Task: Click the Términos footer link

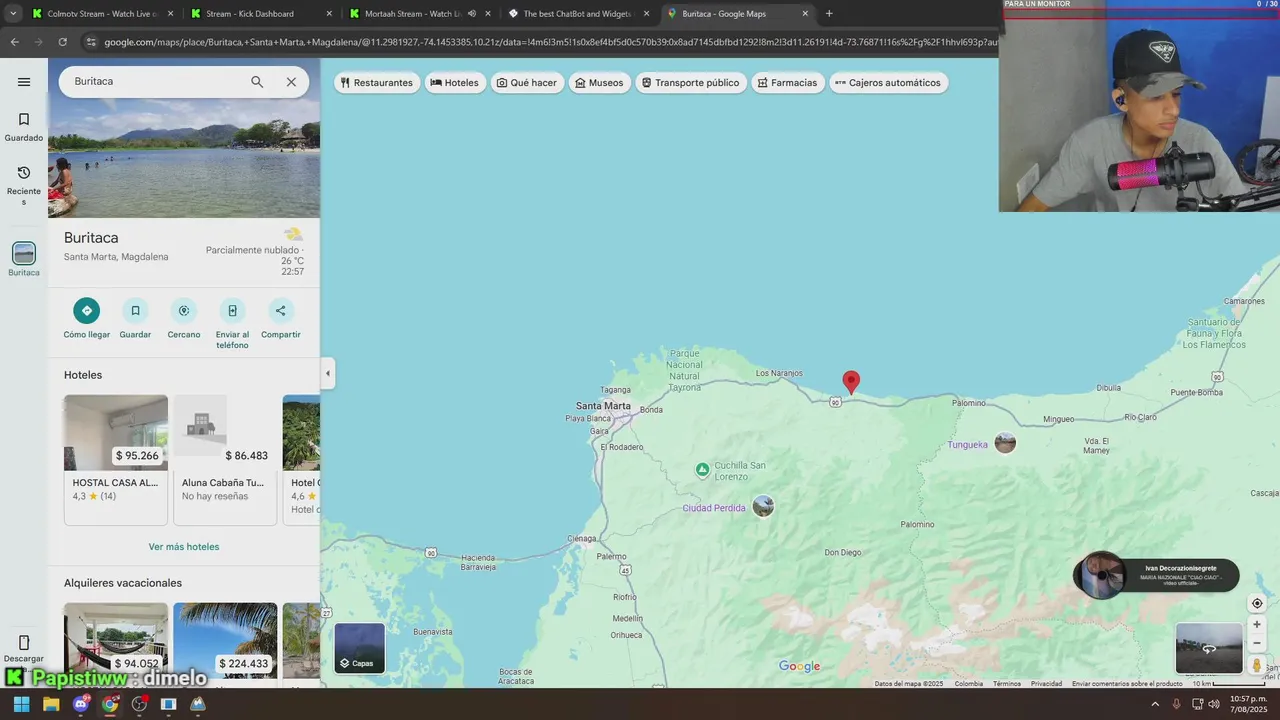Action: [x=1007, y=684]
